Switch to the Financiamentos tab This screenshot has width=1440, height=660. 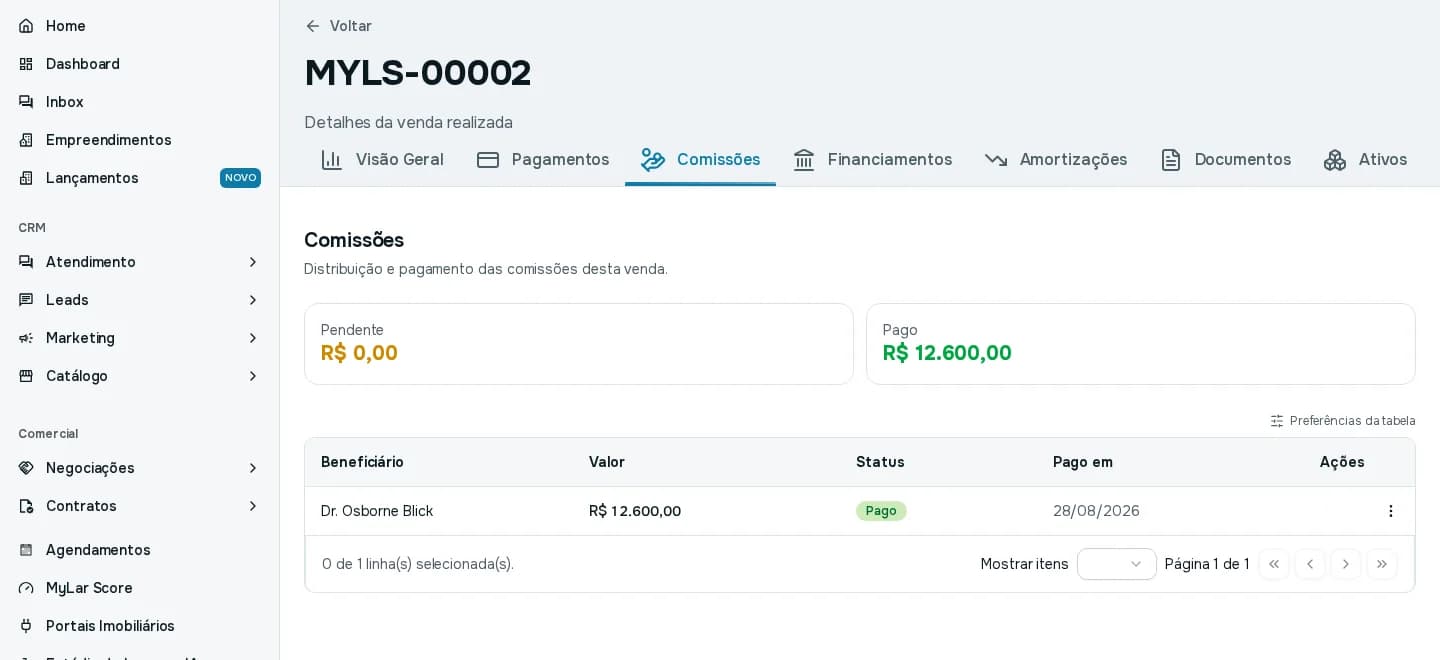point(872,160)
